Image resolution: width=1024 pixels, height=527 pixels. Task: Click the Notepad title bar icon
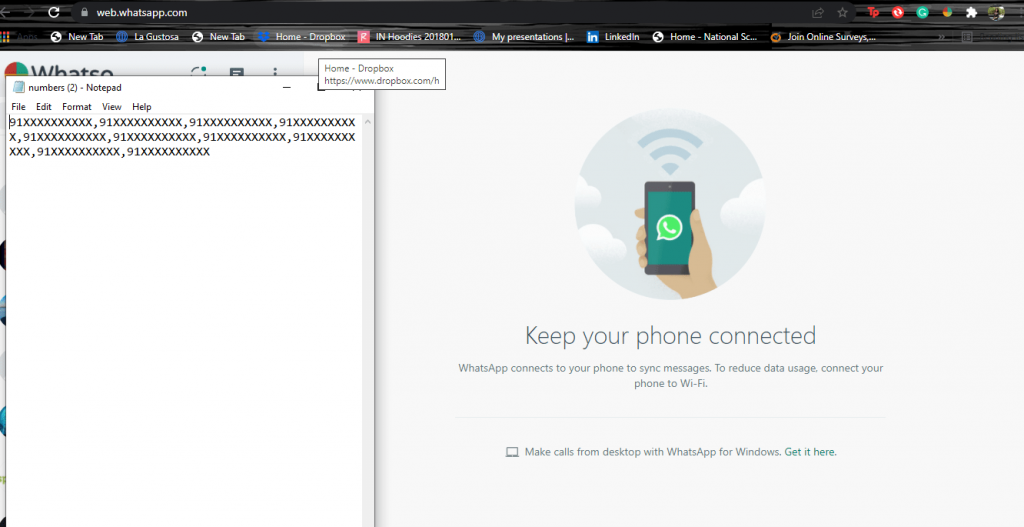point(19,88)
